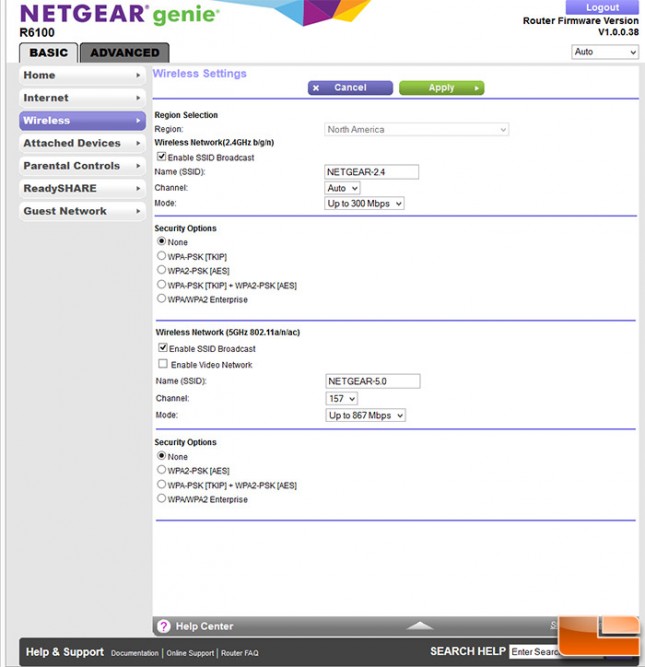The height and width of the screenshot is (667, 645).
Task: Click the Help Center question mark icon
Action: click(164, 626)
